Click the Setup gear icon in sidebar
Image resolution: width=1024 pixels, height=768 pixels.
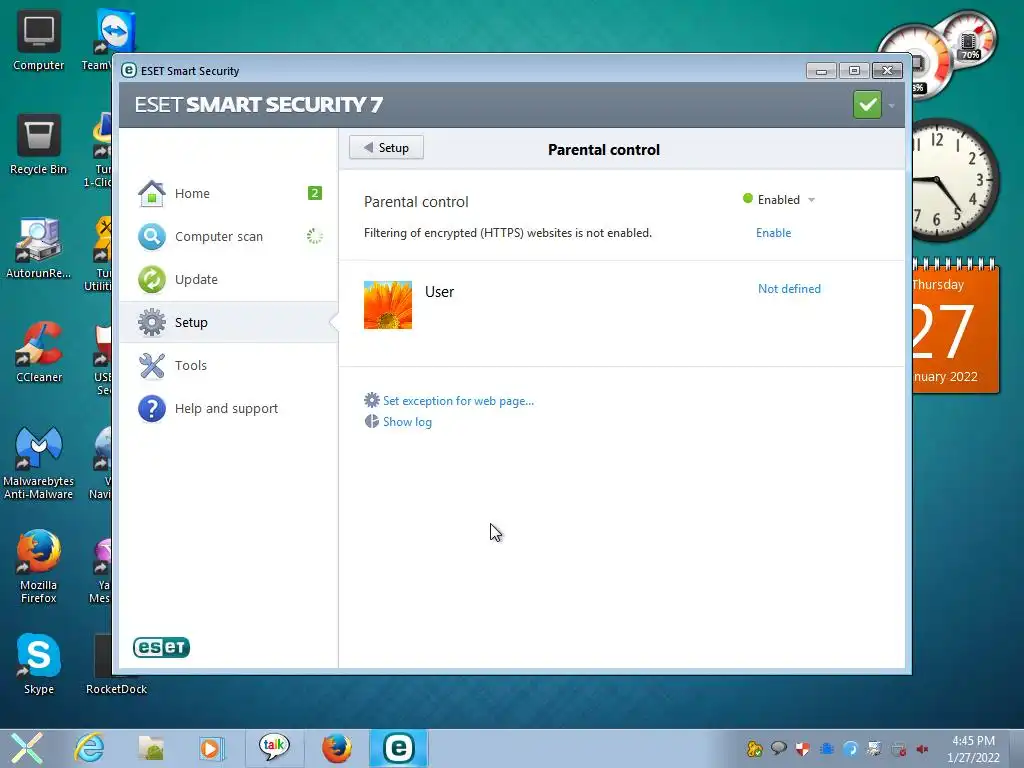[152, 322]
